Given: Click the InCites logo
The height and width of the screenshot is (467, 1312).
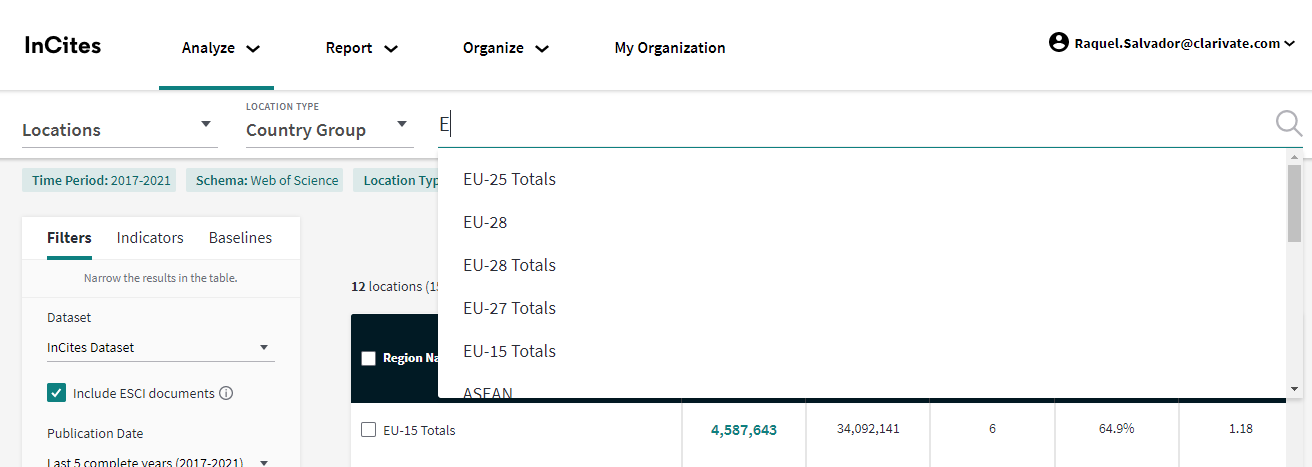Looking at the screenshot, I should [x=62, y=46].
